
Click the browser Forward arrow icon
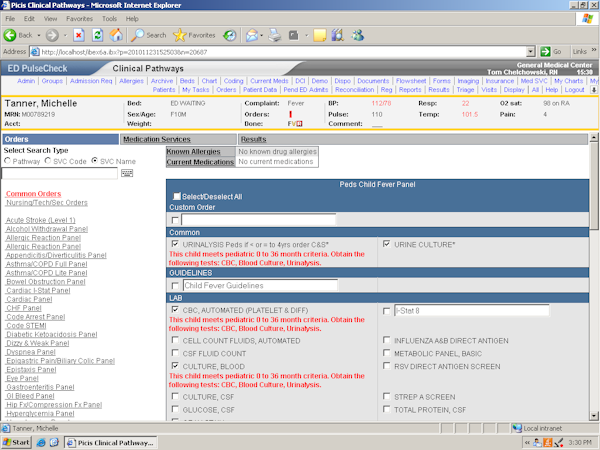coord(52,35)
